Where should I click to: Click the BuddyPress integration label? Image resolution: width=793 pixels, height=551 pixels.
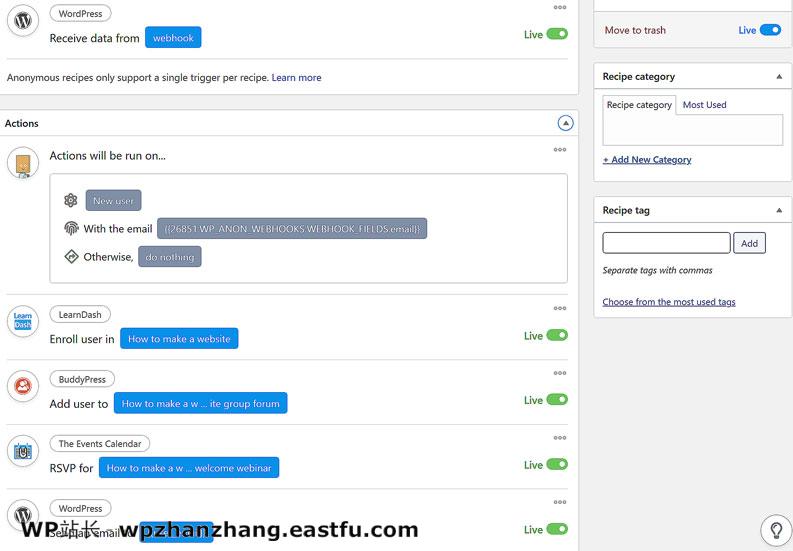point(82,379)
